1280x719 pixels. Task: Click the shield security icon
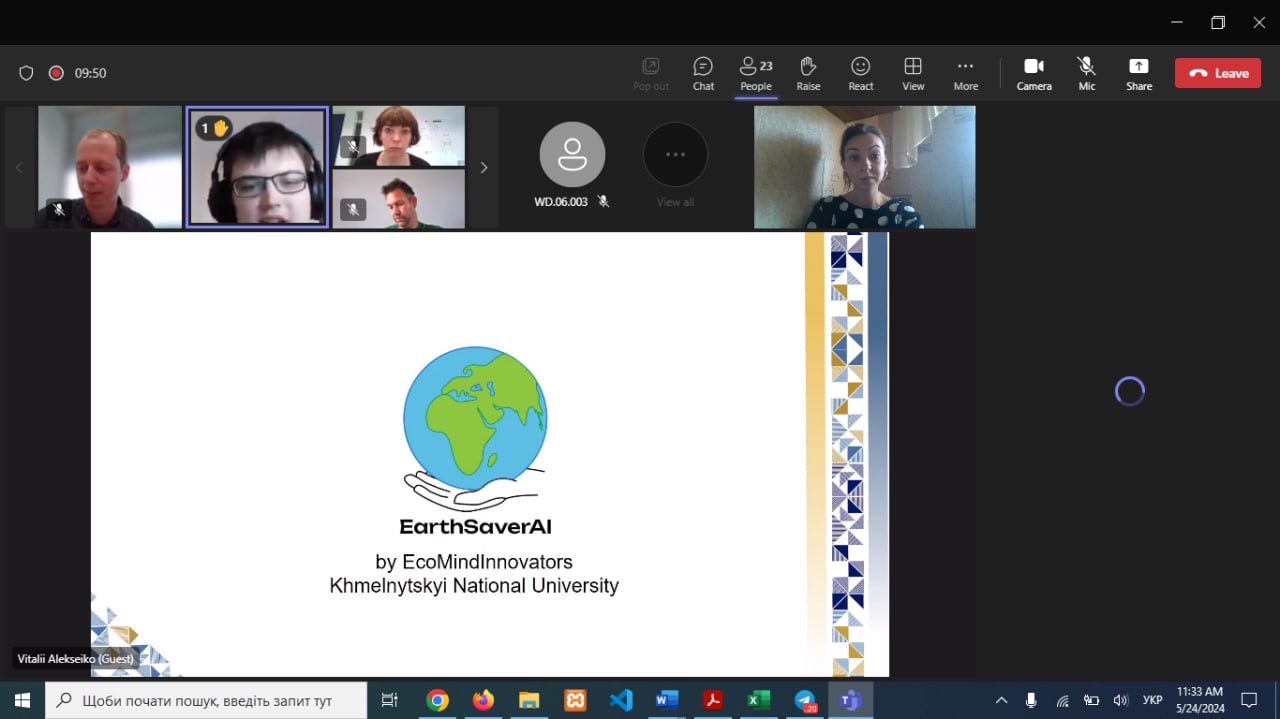[x=27, y=73]
